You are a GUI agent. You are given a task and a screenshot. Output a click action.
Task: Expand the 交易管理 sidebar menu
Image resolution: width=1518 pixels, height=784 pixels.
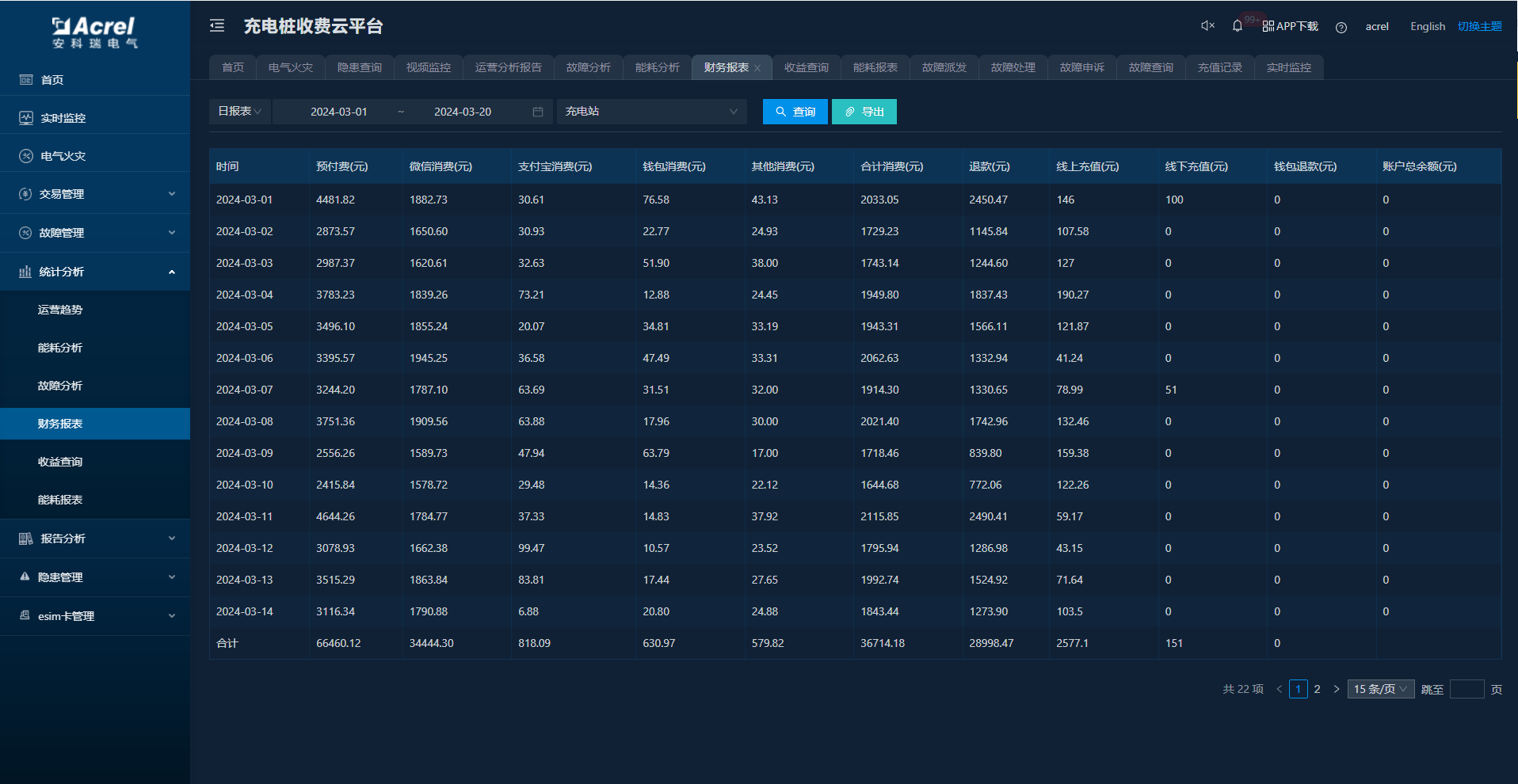(95, 194)
